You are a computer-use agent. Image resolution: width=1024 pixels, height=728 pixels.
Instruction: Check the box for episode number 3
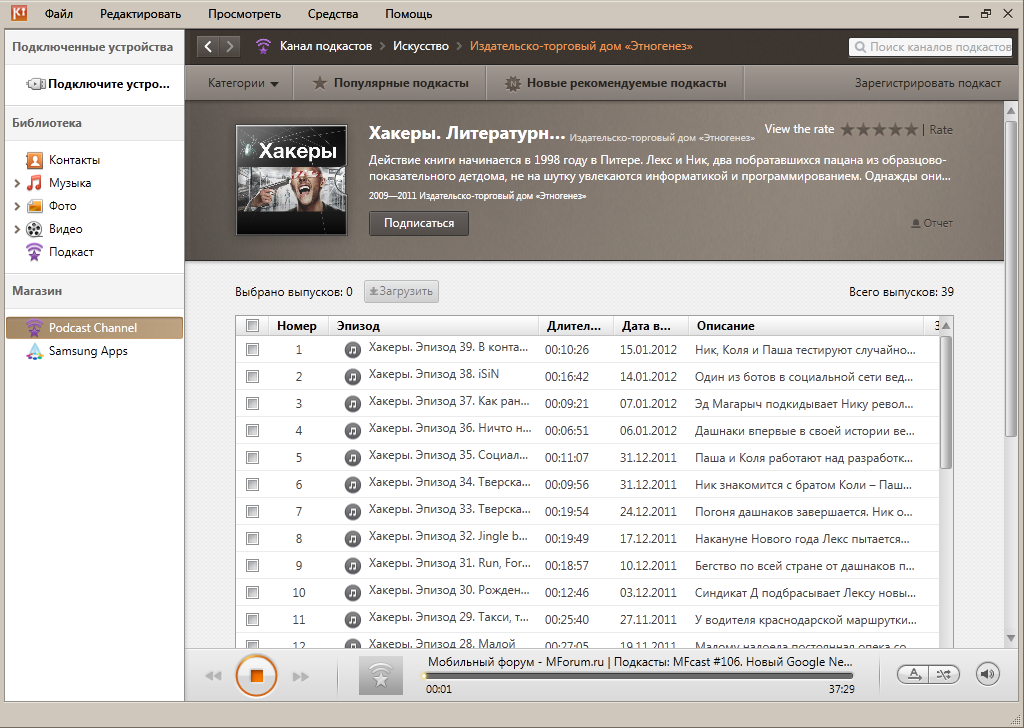(x=252, y=404)
